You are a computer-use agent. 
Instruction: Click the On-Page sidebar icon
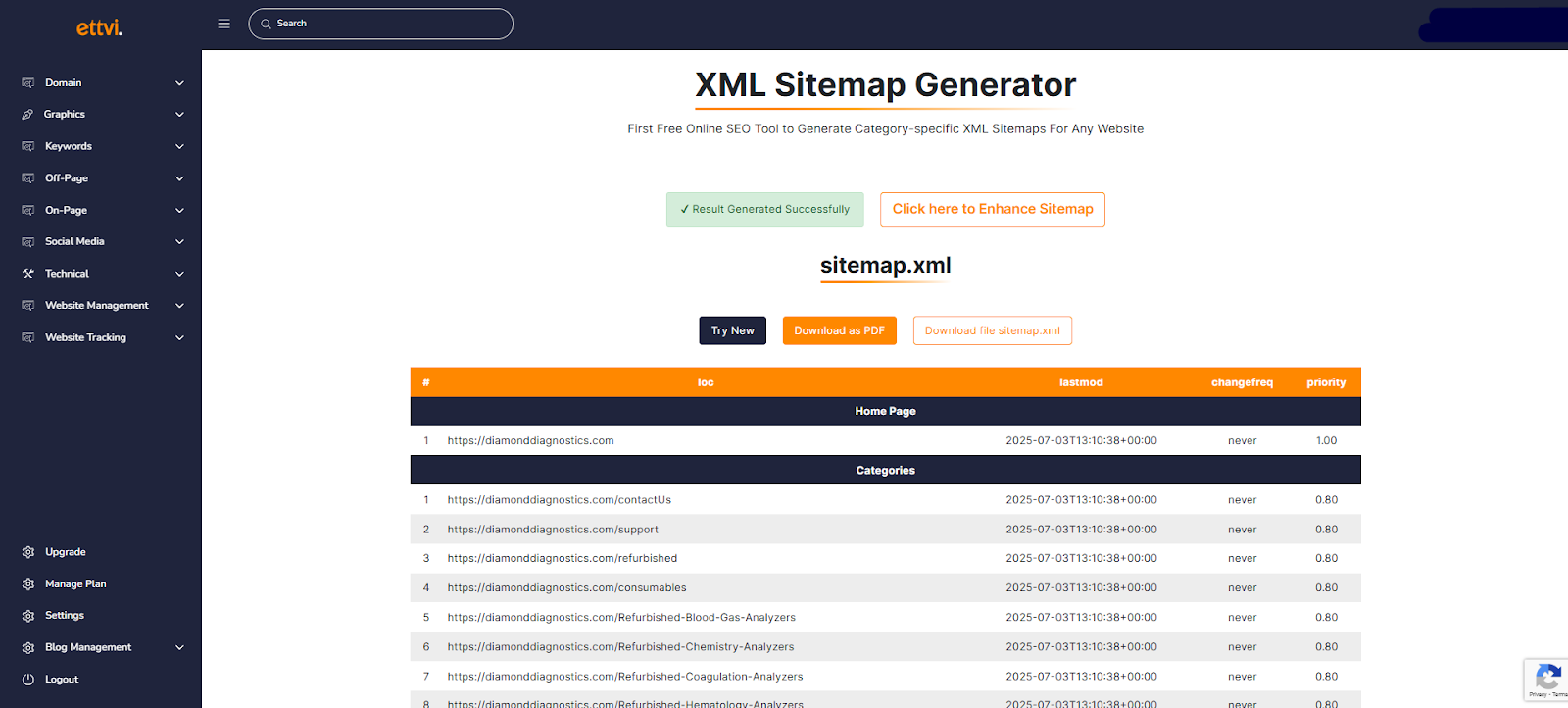[28, 210]
